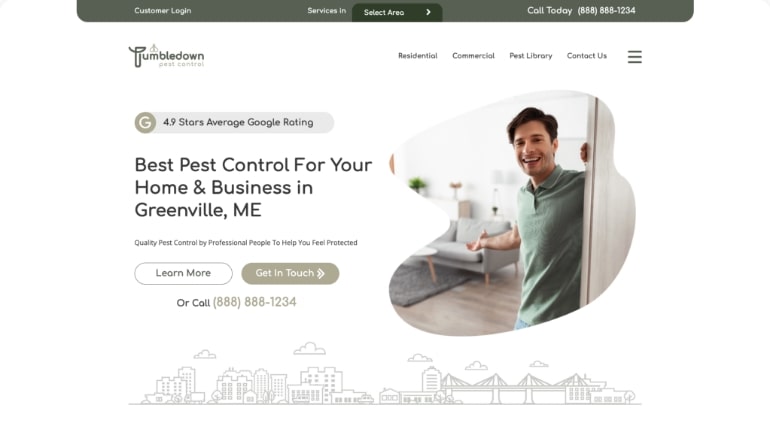Click the 4.9 Stars Average Google Rating badge
Screen dimensions: 770x435
pos(234,123)
